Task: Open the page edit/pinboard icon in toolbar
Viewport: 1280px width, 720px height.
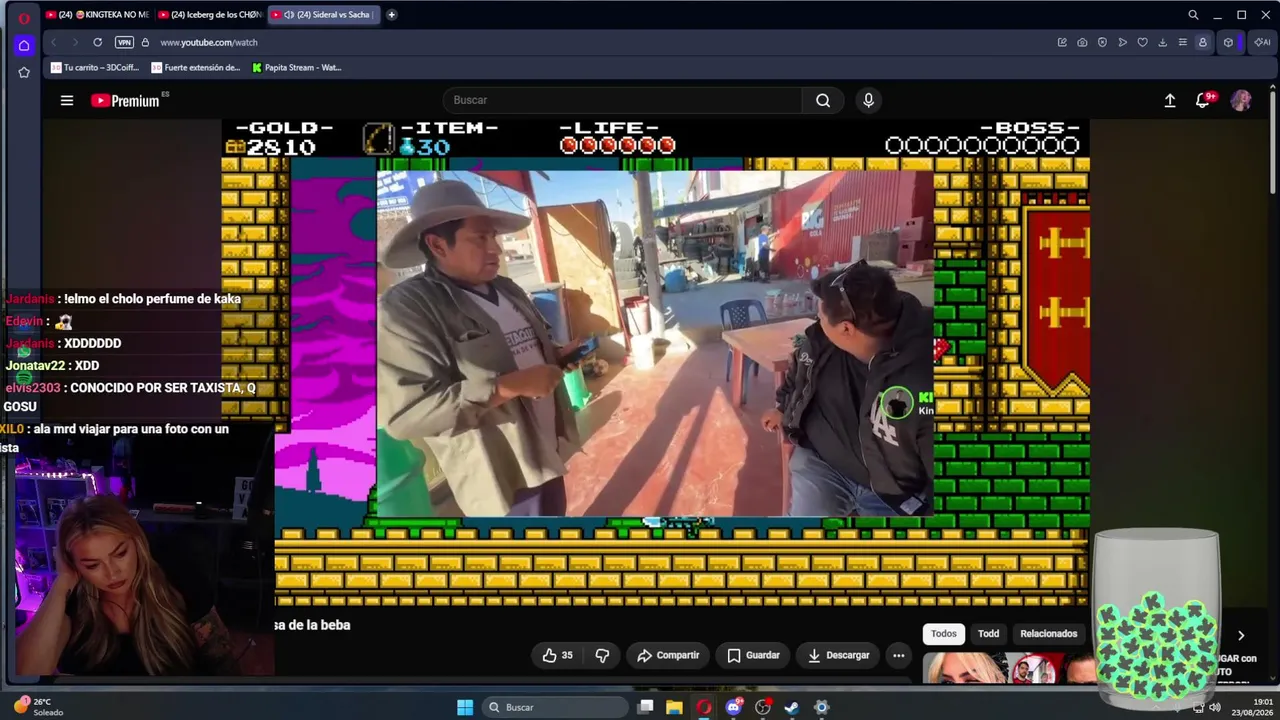Action: click(x=1062, y=42)
